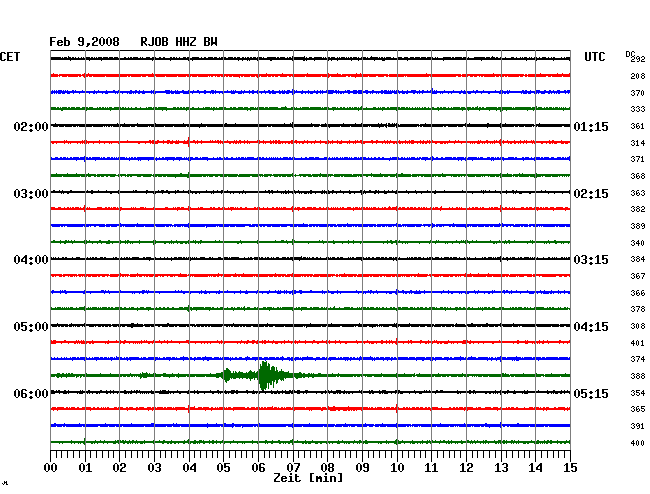Click the '10' minute axis label
Viewport: 650px width, 494px height.
(x=397, y=467)
